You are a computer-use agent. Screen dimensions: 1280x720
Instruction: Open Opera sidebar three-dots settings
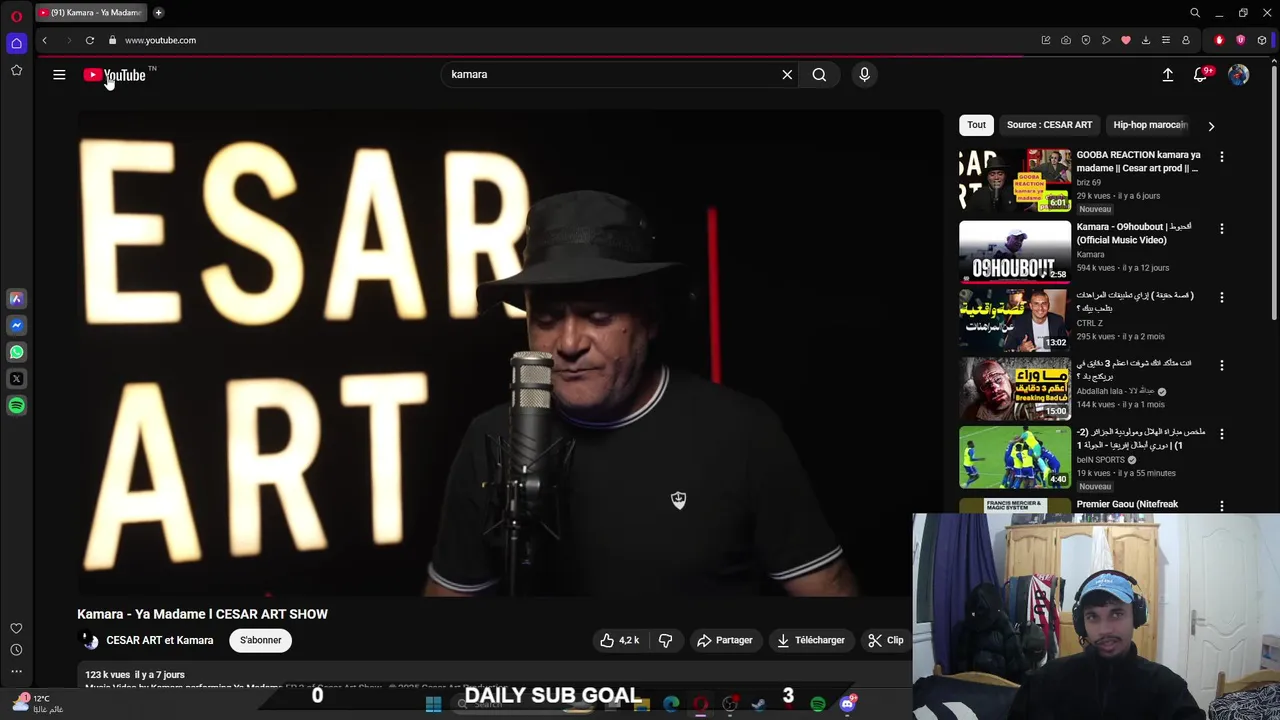tap(16, 671)
